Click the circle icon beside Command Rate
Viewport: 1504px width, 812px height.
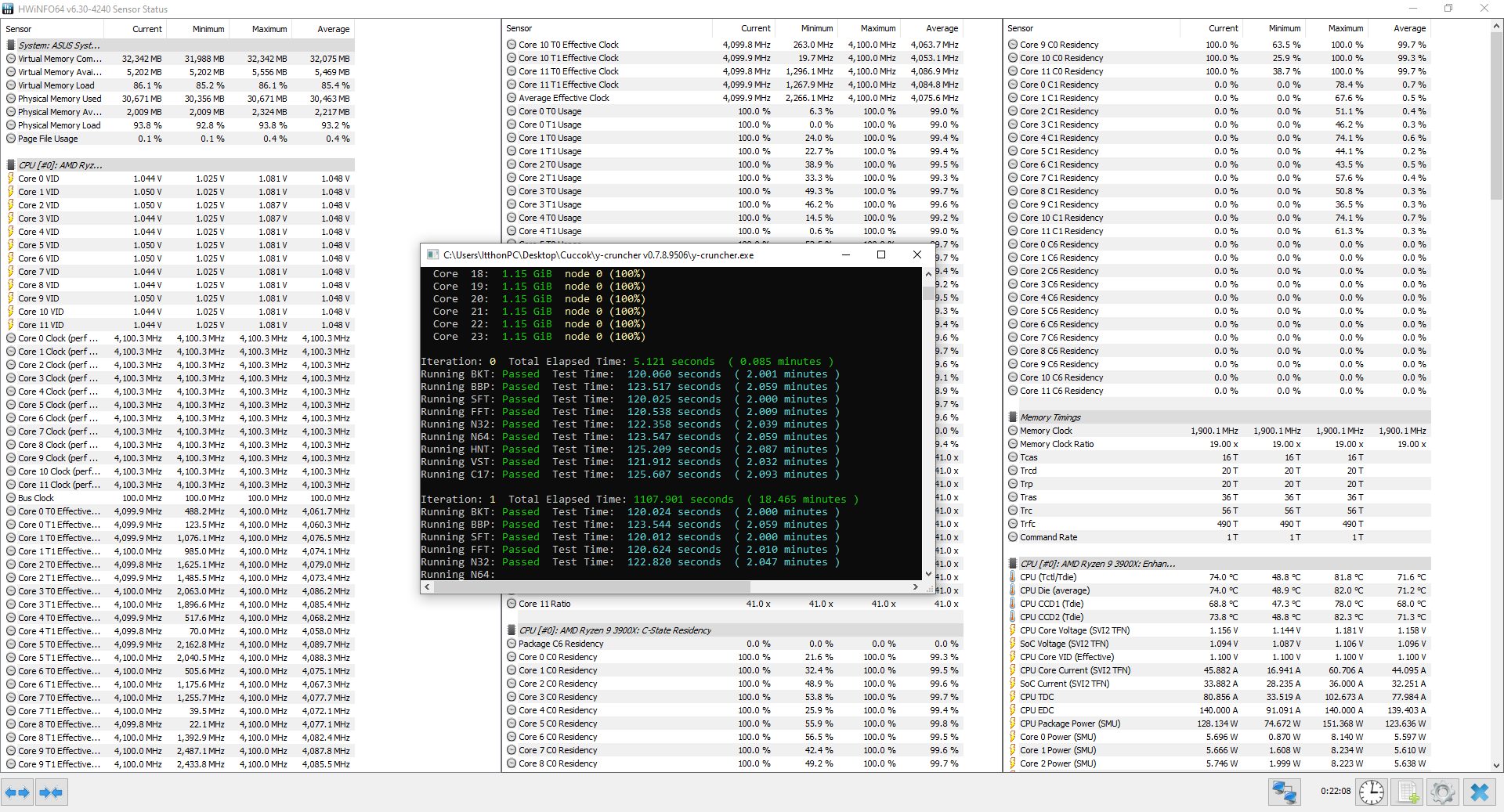[1013, 537]
